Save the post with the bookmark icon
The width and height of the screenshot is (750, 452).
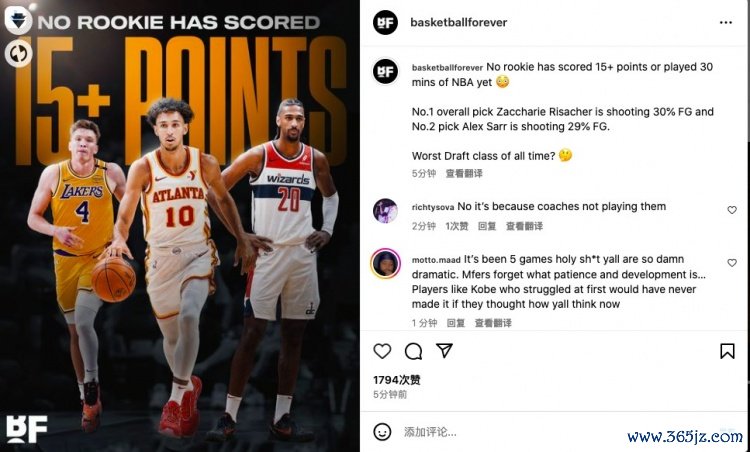(x=727, y=351)
